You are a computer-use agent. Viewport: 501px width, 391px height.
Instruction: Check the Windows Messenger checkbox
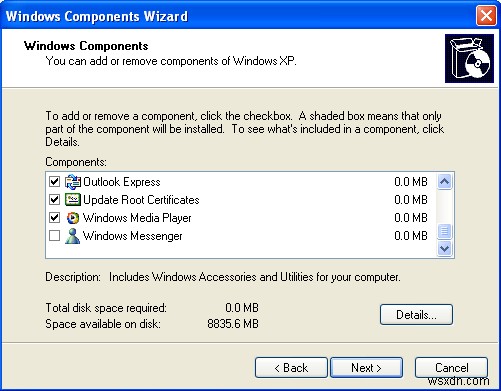tap(54, 236)
